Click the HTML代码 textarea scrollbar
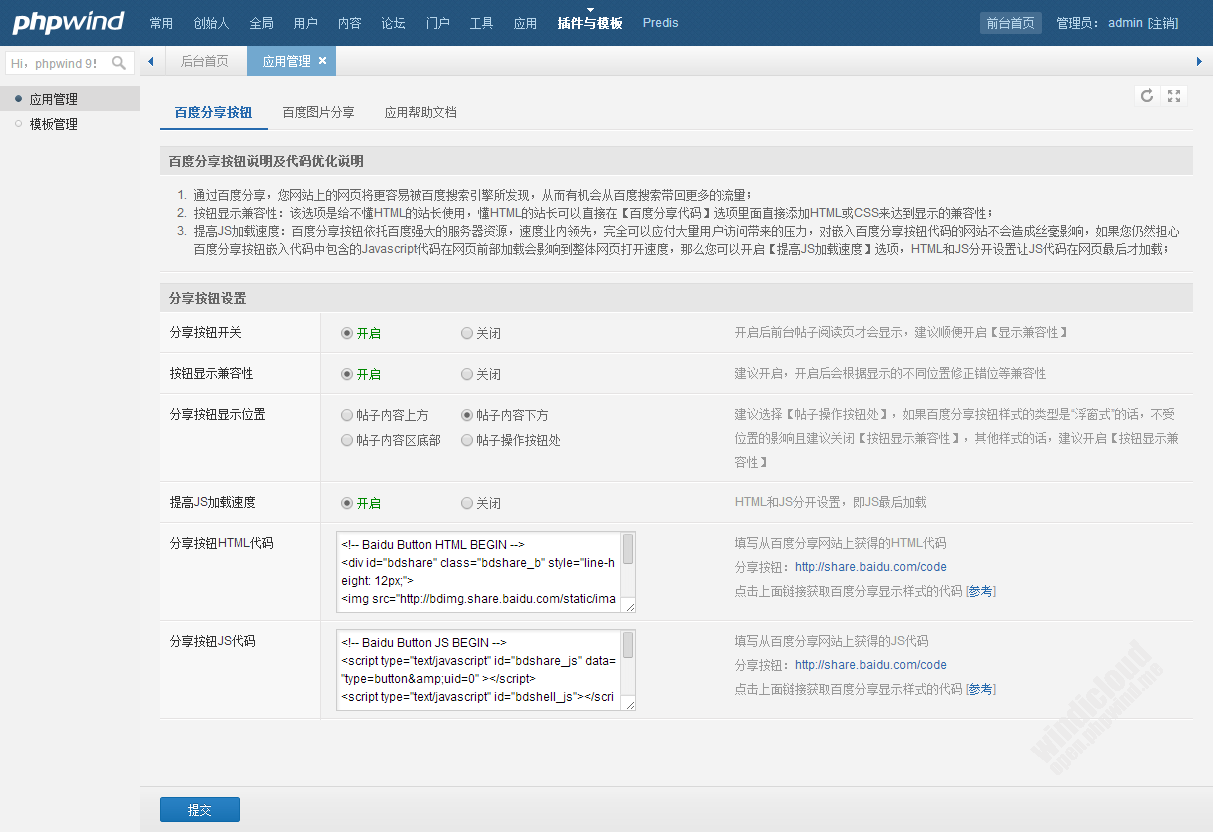Viewport: 1213px width, 832px height. tap(628, 549)
